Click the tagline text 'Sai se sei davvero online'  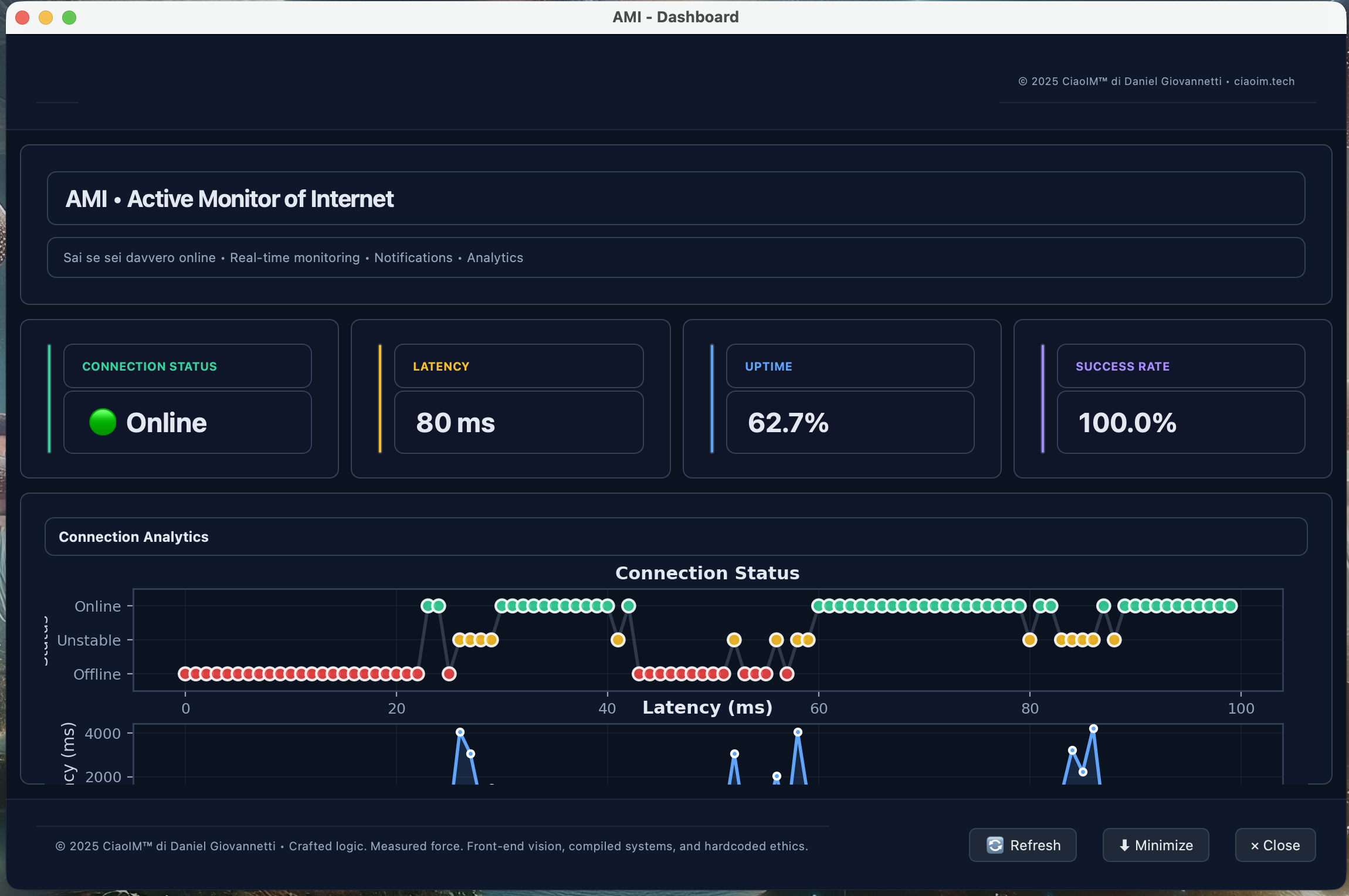(x=140, y=257)
